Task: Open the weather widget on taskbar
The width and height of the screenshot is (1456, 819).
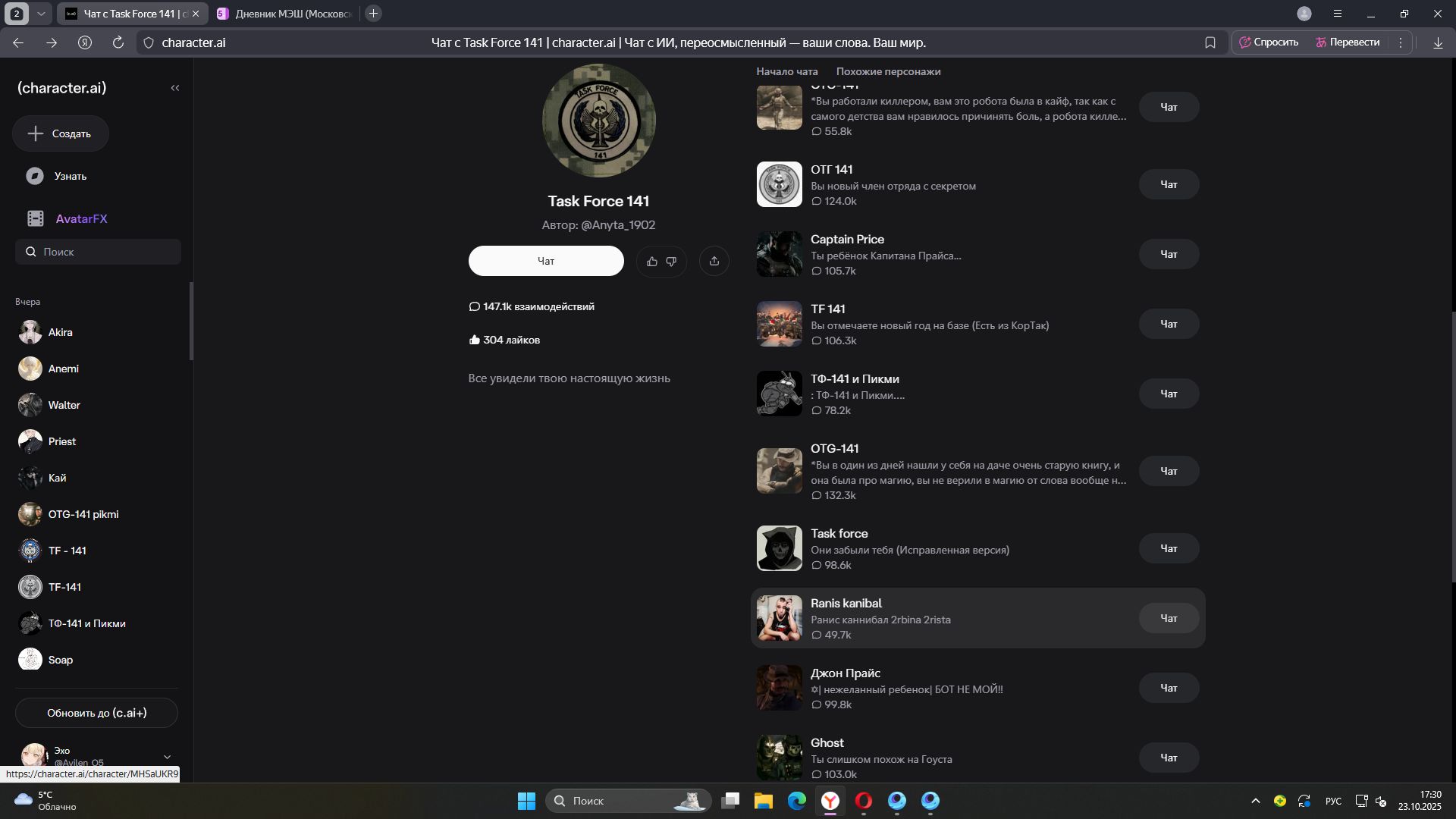Action: [45, 801]
